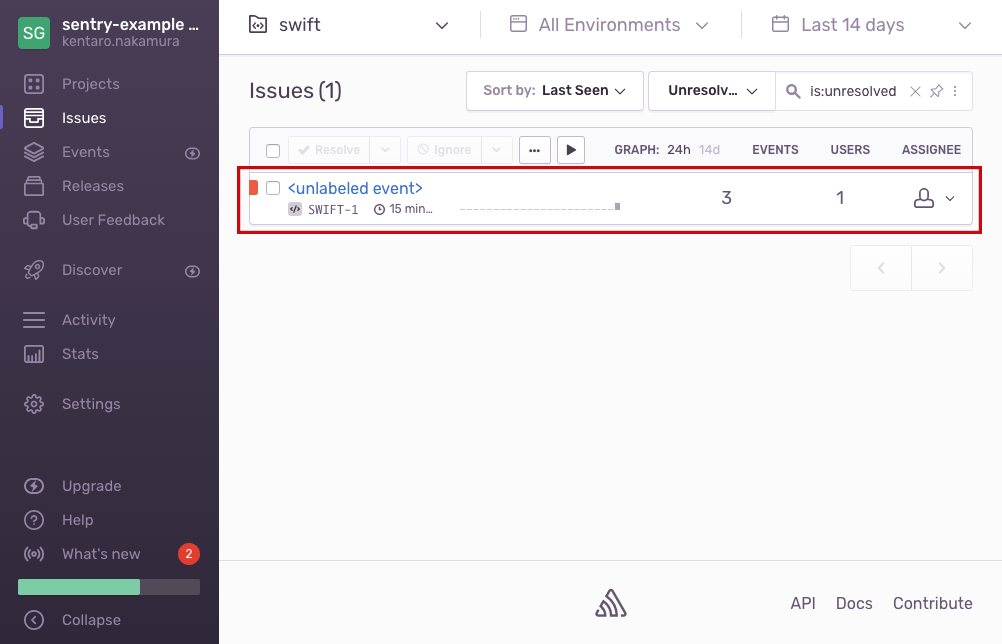Click the Upgrade lightning icon
This screenshot has width=1002, height=644.
point(34,486)
